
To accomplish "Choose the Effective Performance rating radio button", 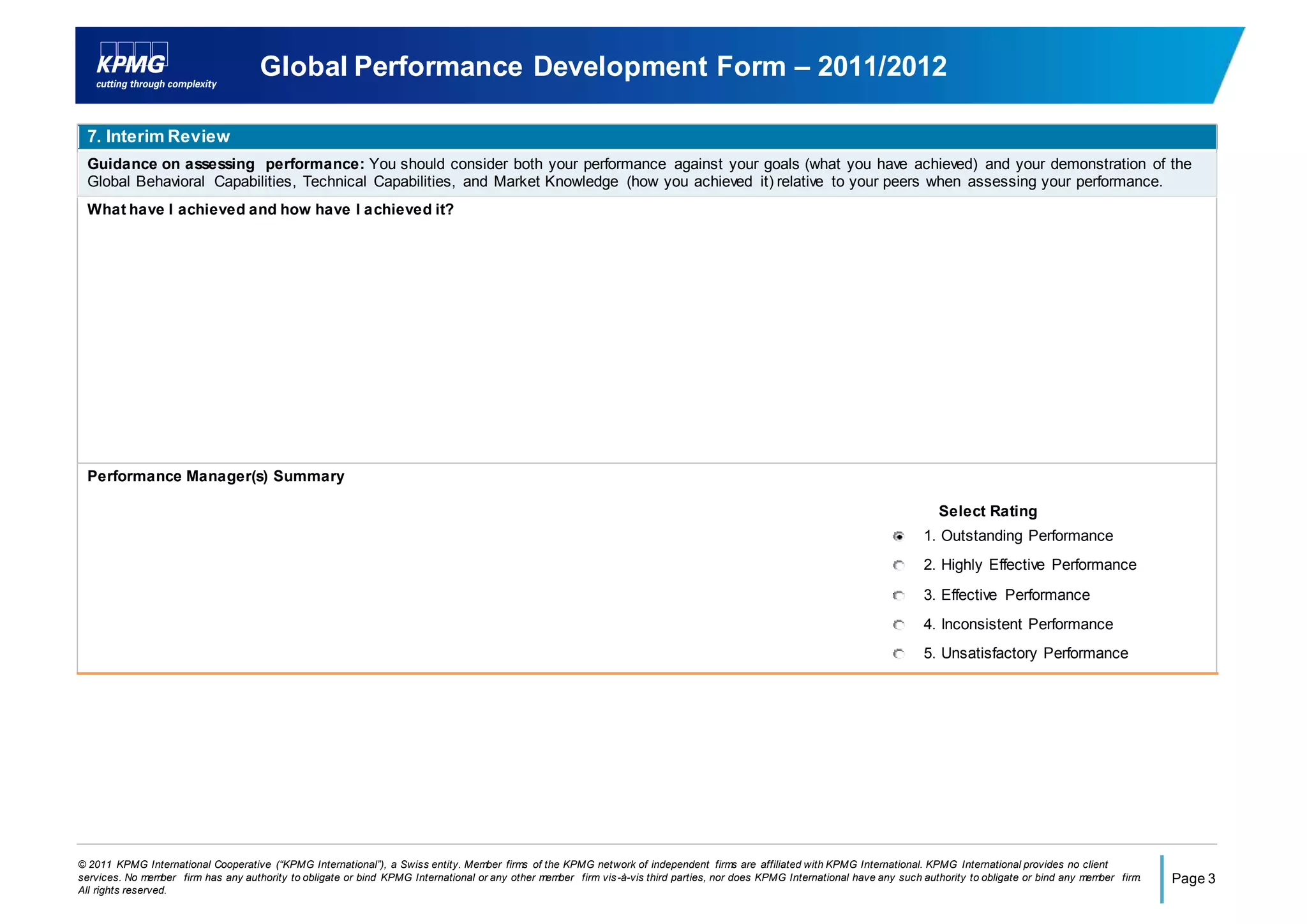I will click(899, 595).
